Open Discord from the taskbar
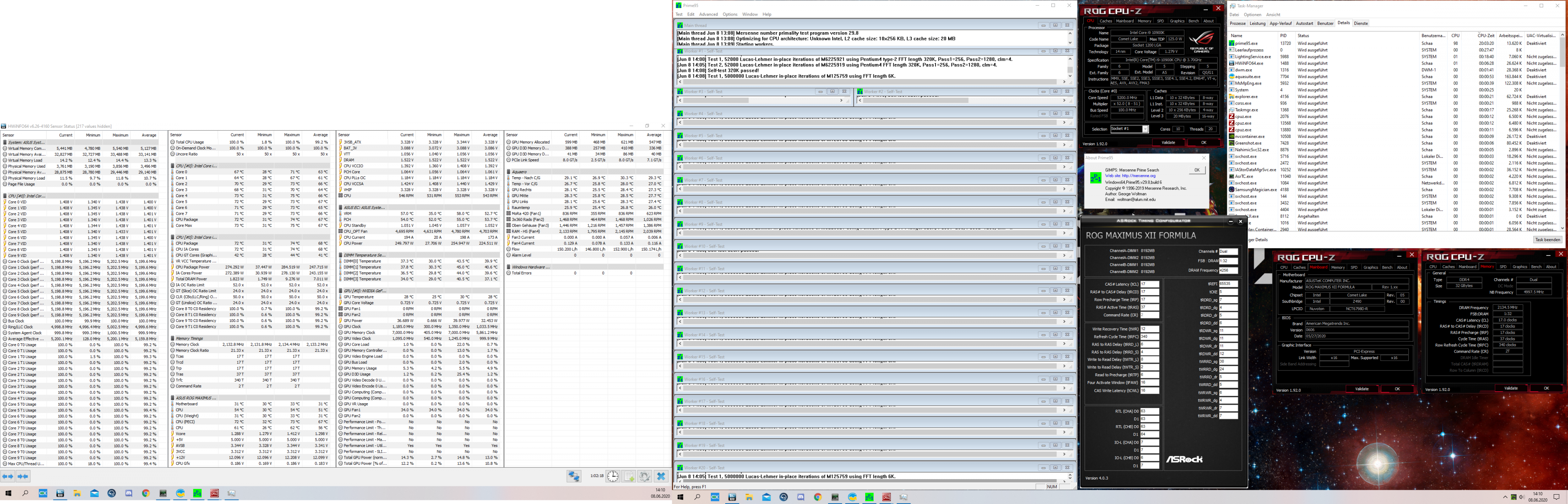Image resolution: width=1568 pixels, height=504 pixels. point(129,494)
